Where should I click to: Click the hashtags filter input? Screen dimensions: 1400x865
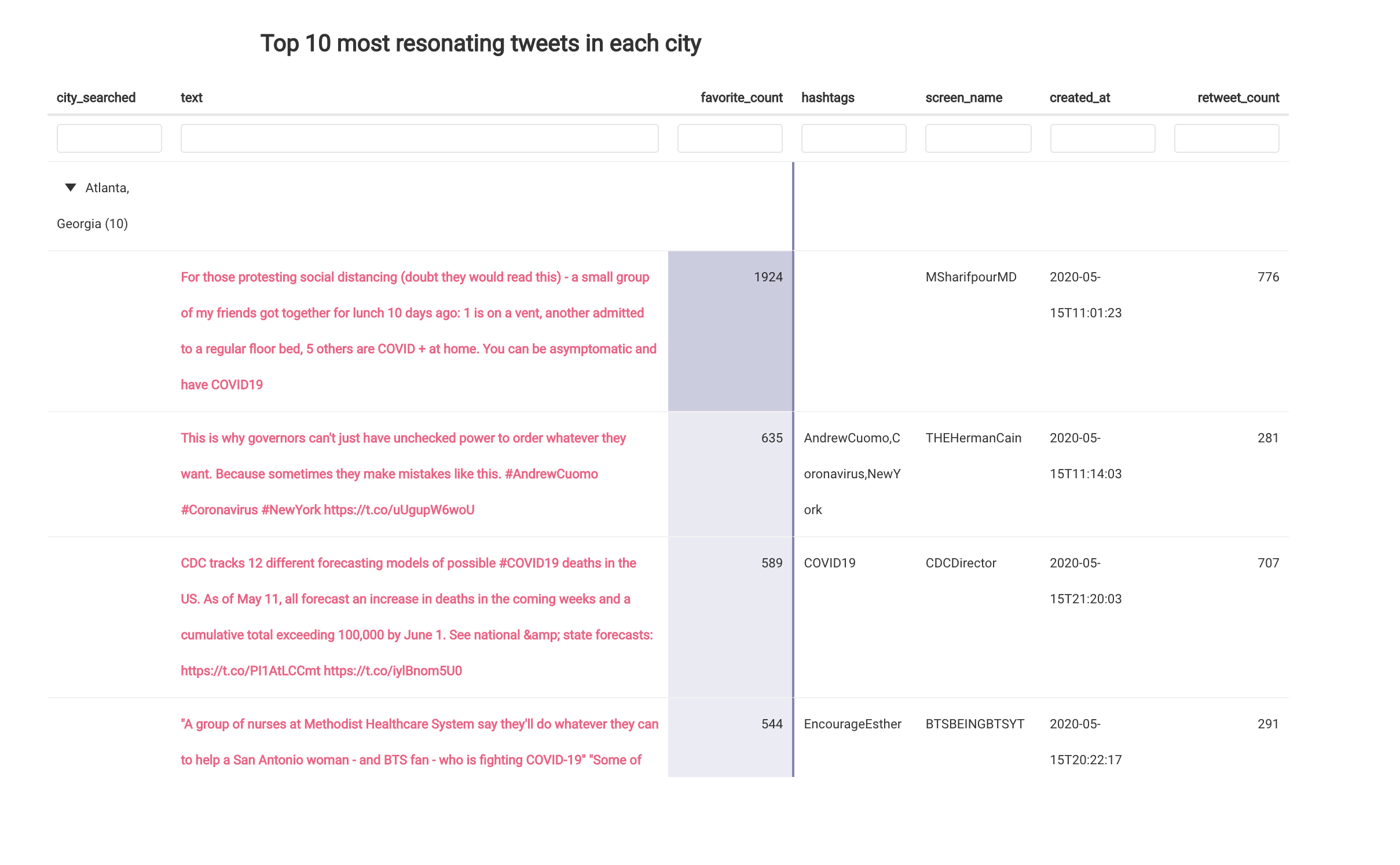click(x=853, y=138)
